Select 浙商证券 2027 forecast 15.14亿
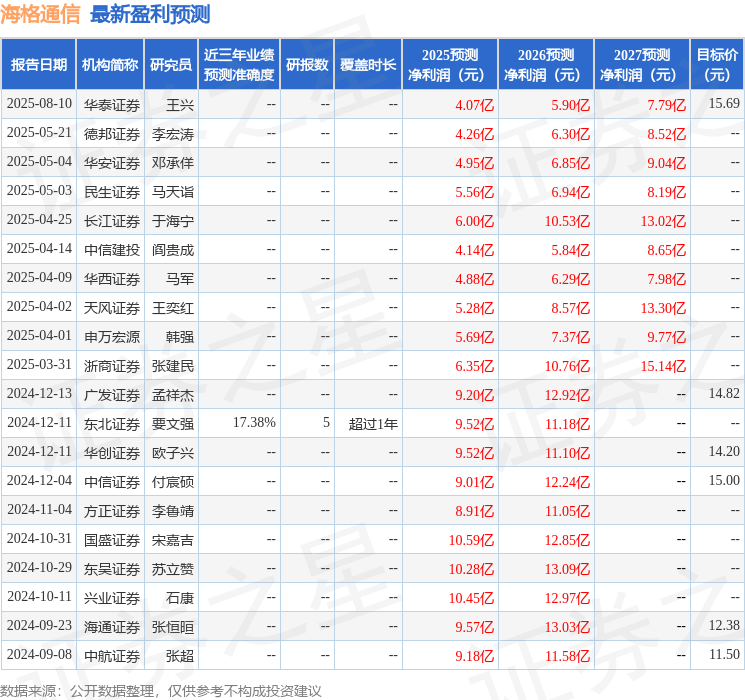This screenshot has width=745, height=700. point(663,366)
